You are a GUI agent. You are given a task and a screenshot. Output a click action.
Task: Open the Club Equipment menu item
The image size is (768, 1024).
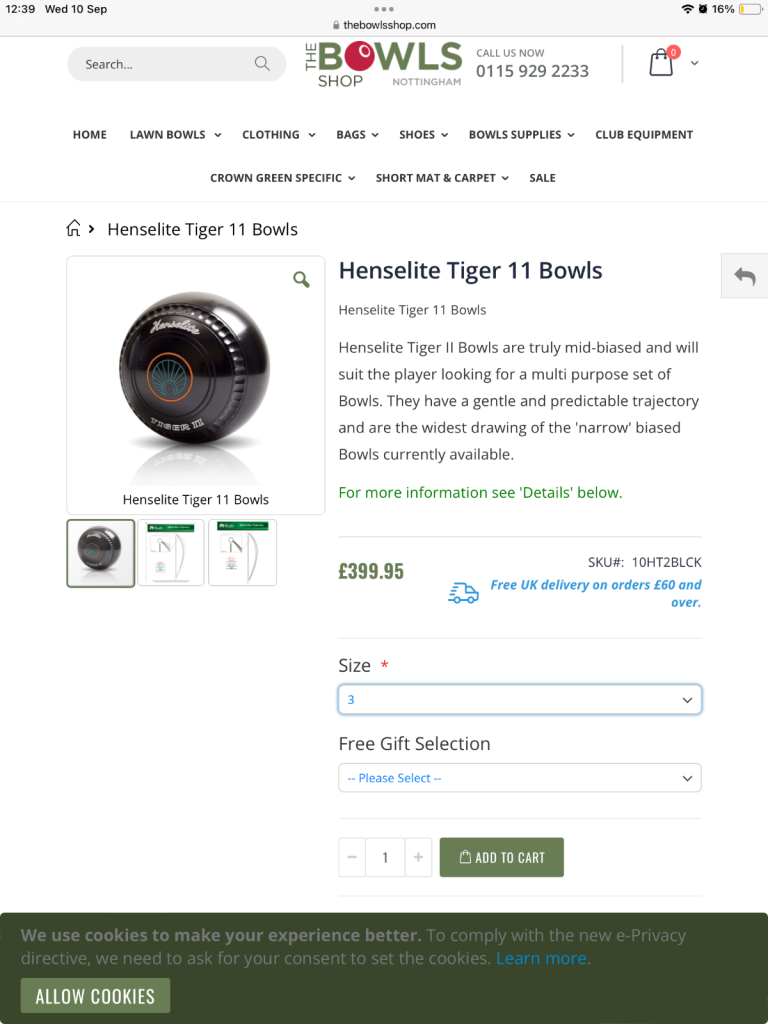point(644,135)
